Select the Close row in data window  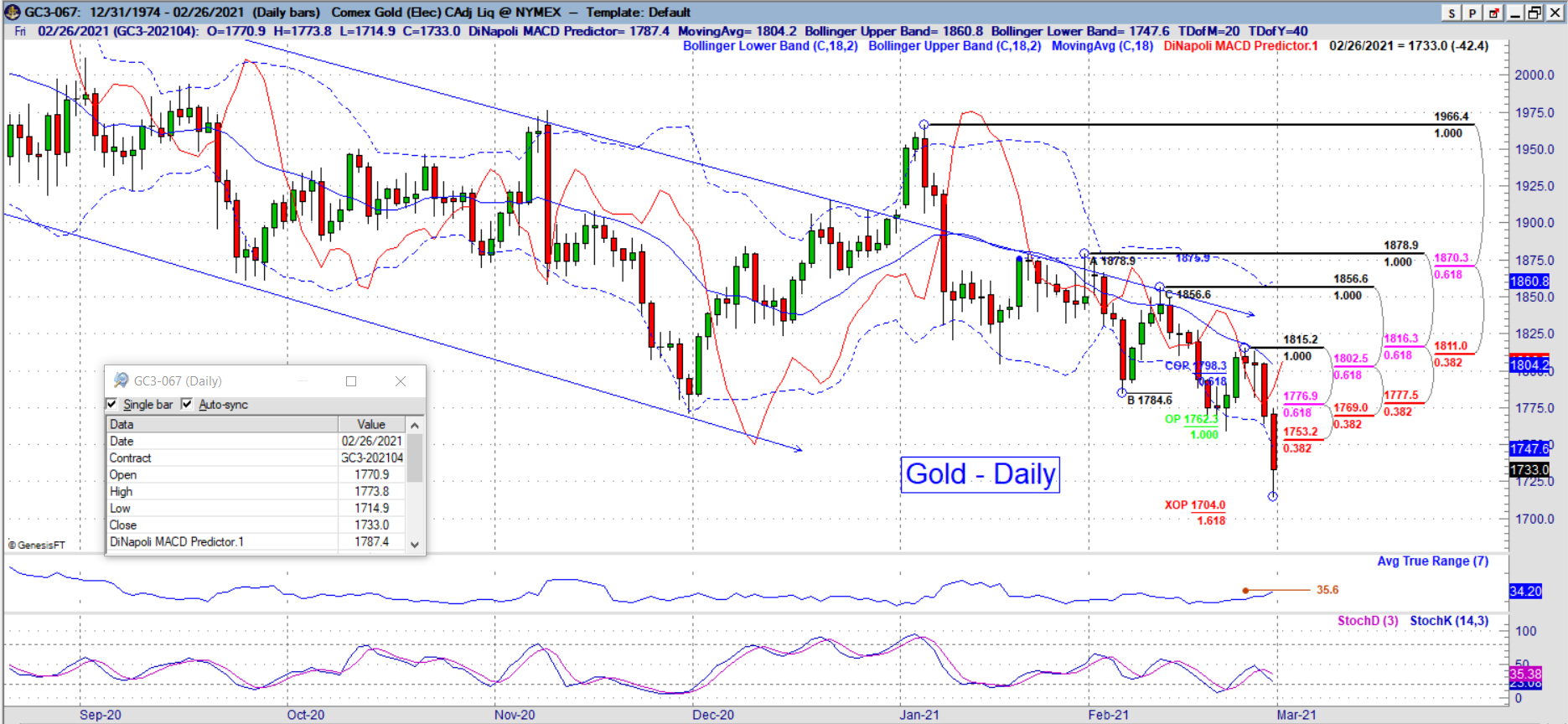pyautogui.click(x=256, y=525)
